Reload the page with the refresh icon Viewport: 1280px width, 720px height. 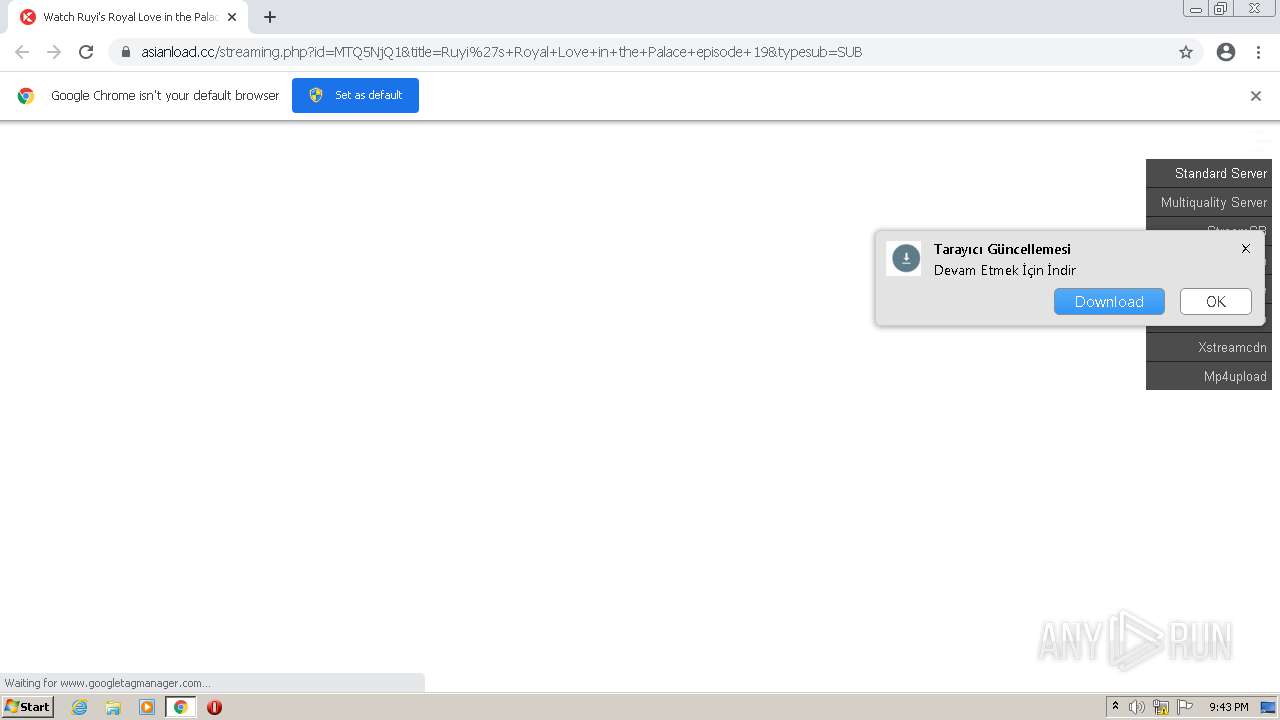click(x=86, y=52)
